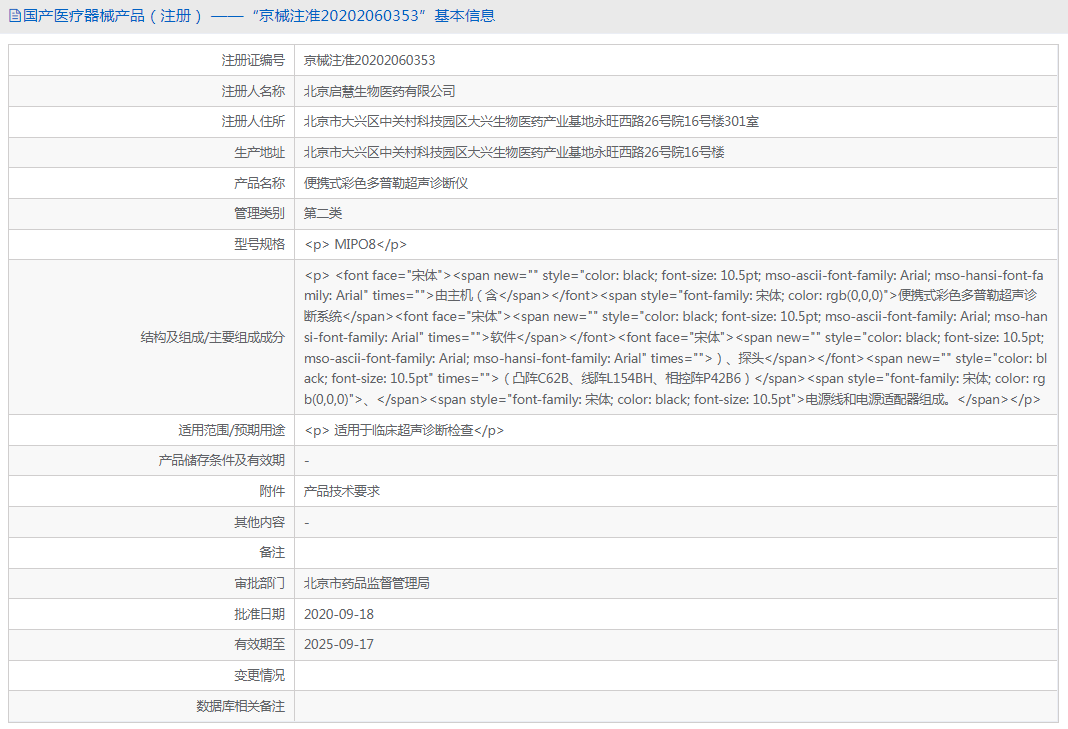The width and height of the screenshot is (1068, 729).
Task: Click the 第二类 management category value
Action: click(x=323, y=213)
